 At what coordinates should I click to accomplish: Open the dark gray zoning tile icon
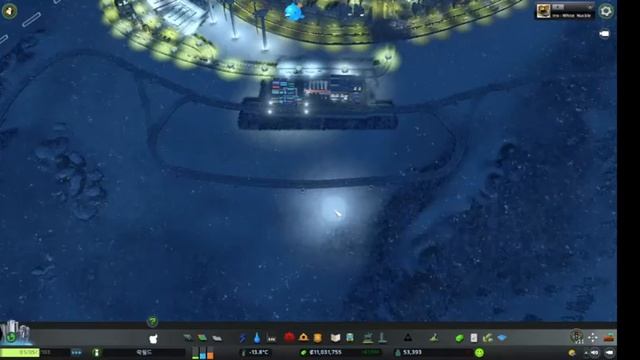tap(188, 338)
